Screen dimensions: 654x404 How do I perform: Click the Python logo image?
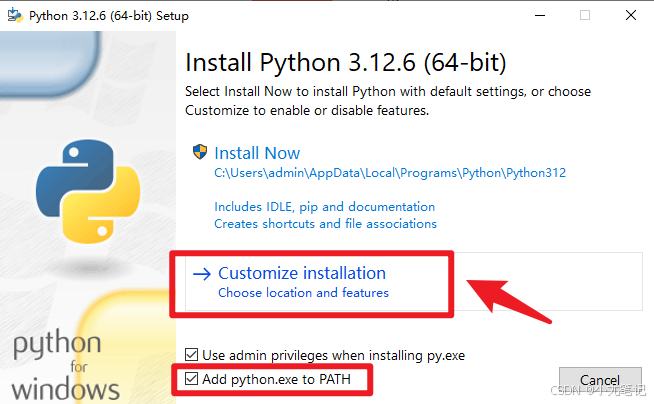click(x=88, y=191)
